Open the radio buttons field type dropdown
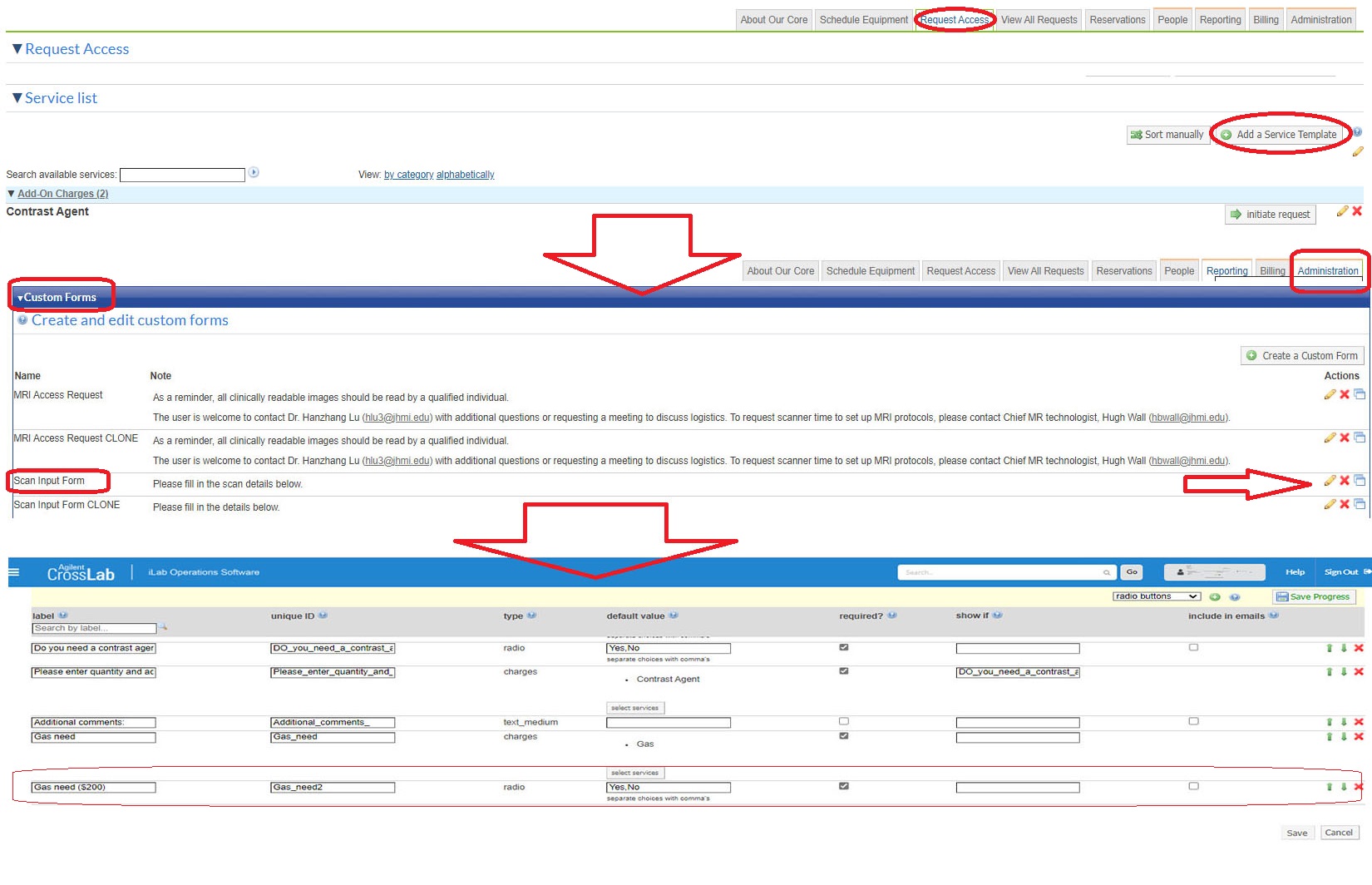Viewport: 1372px width, 885px height. click(x=1156, y=596)
